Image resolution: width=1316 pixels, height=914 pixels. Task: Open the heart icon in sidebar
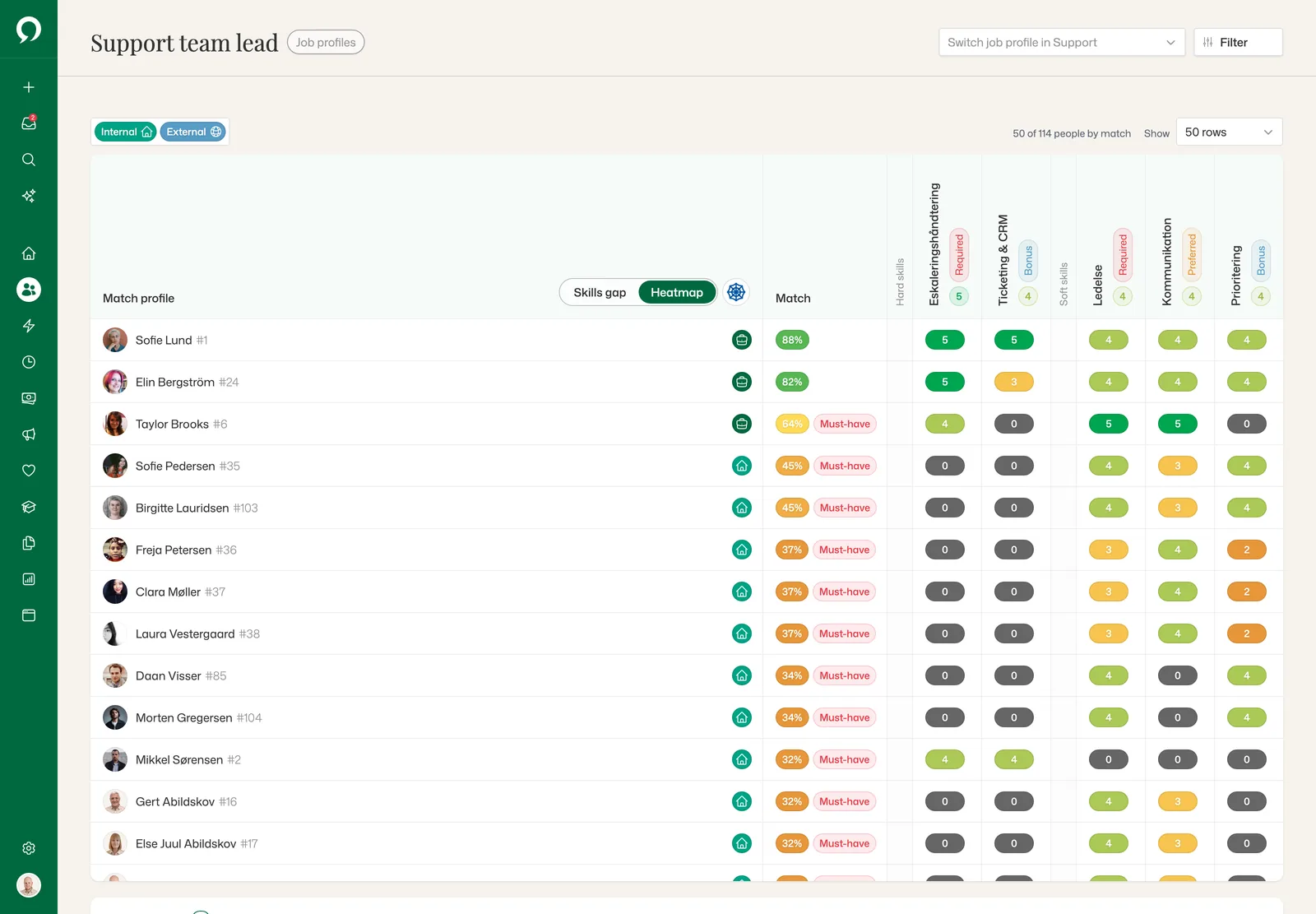29,471
